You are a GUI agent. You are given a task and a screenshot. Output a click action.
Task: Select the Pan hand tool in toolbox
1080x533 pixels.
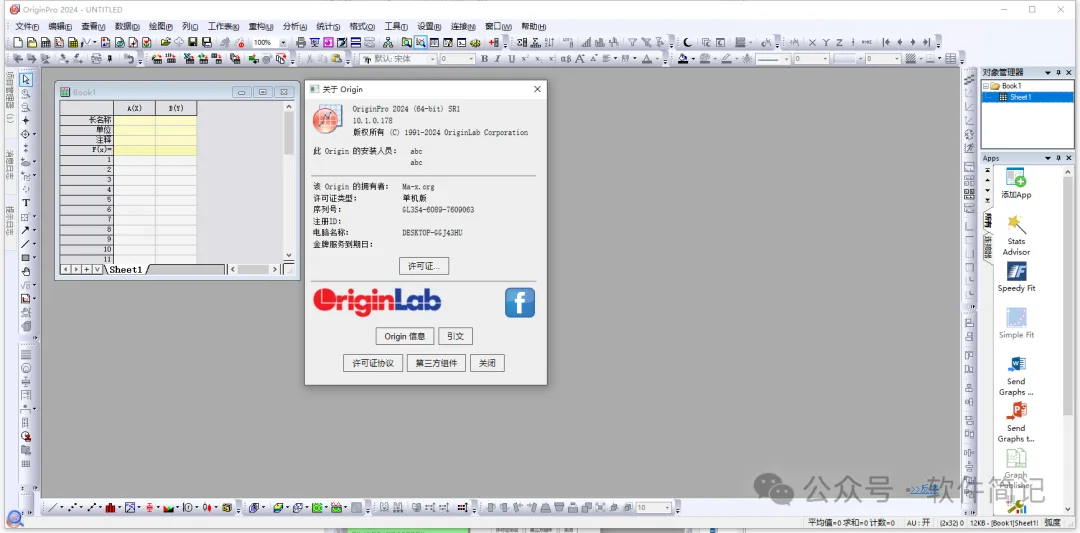point(26,271)
